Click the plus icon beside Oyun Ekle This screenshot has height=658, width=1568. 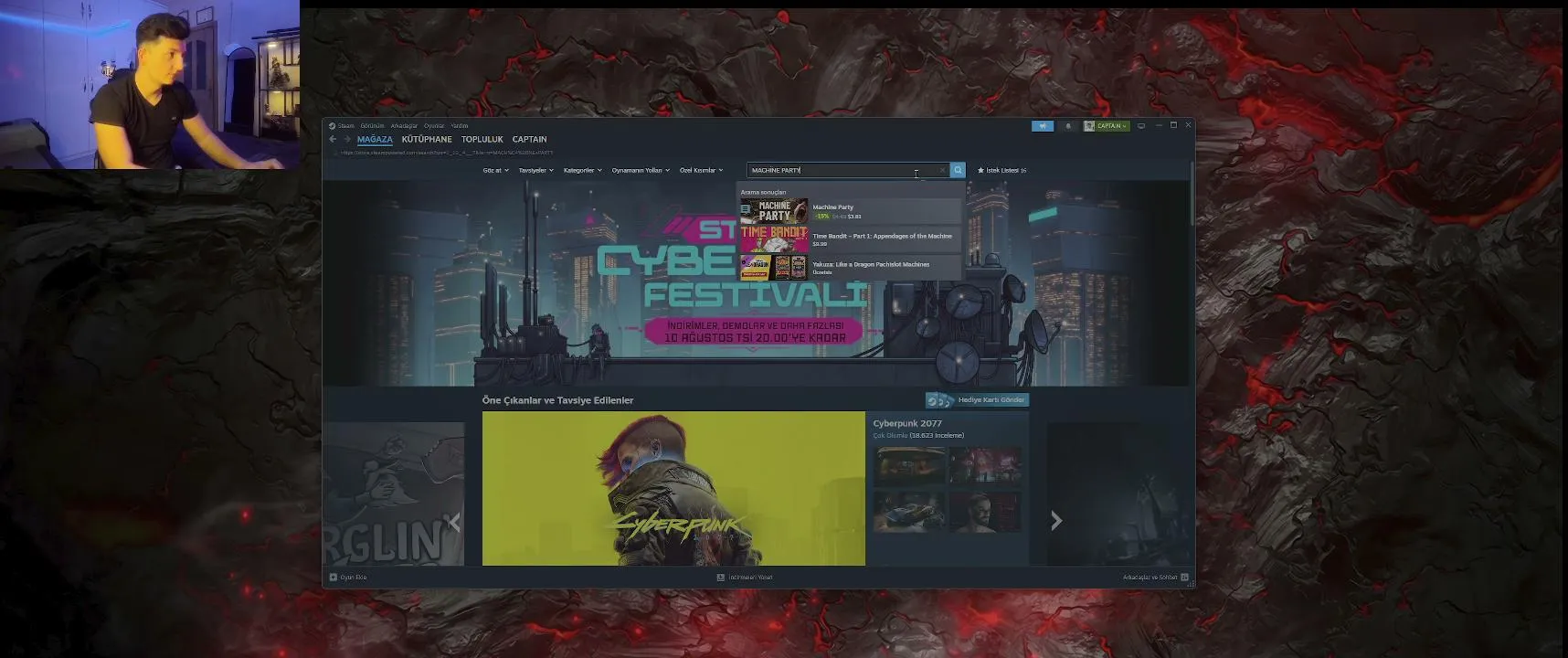click(333, 578)
